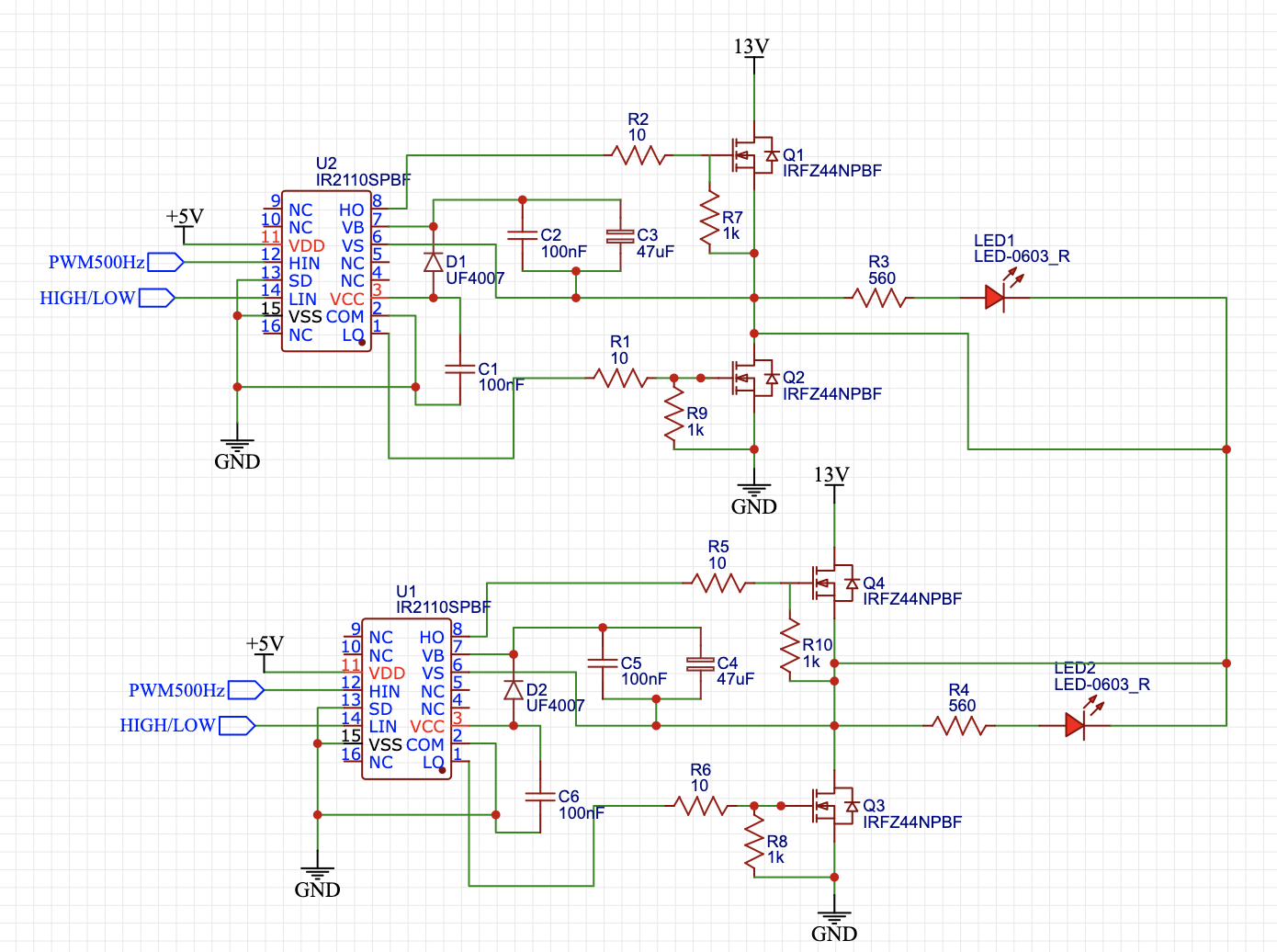Click the red 'VCC' pin label on U1
The width and height of the screenshot is (1277, 952).
point(427,727)
